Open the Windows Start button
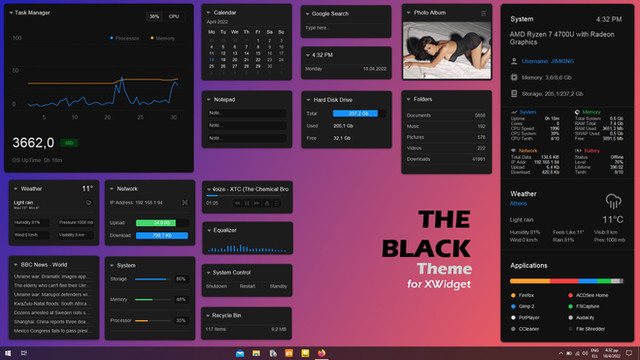 coord(8,353)
